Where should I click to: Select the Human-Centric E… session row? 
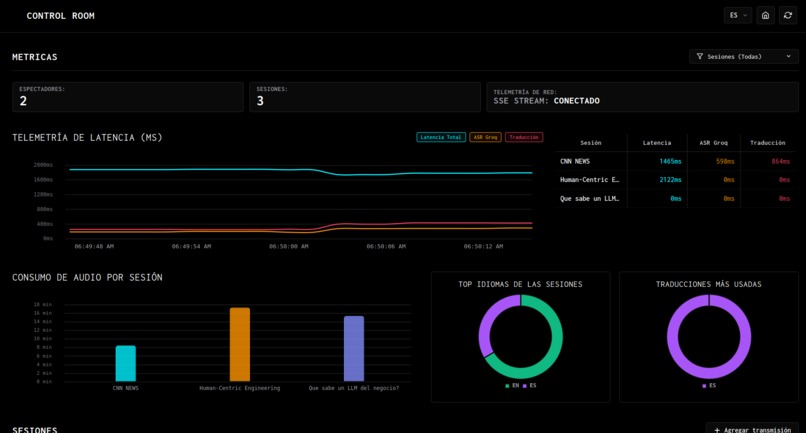[676, 180]
